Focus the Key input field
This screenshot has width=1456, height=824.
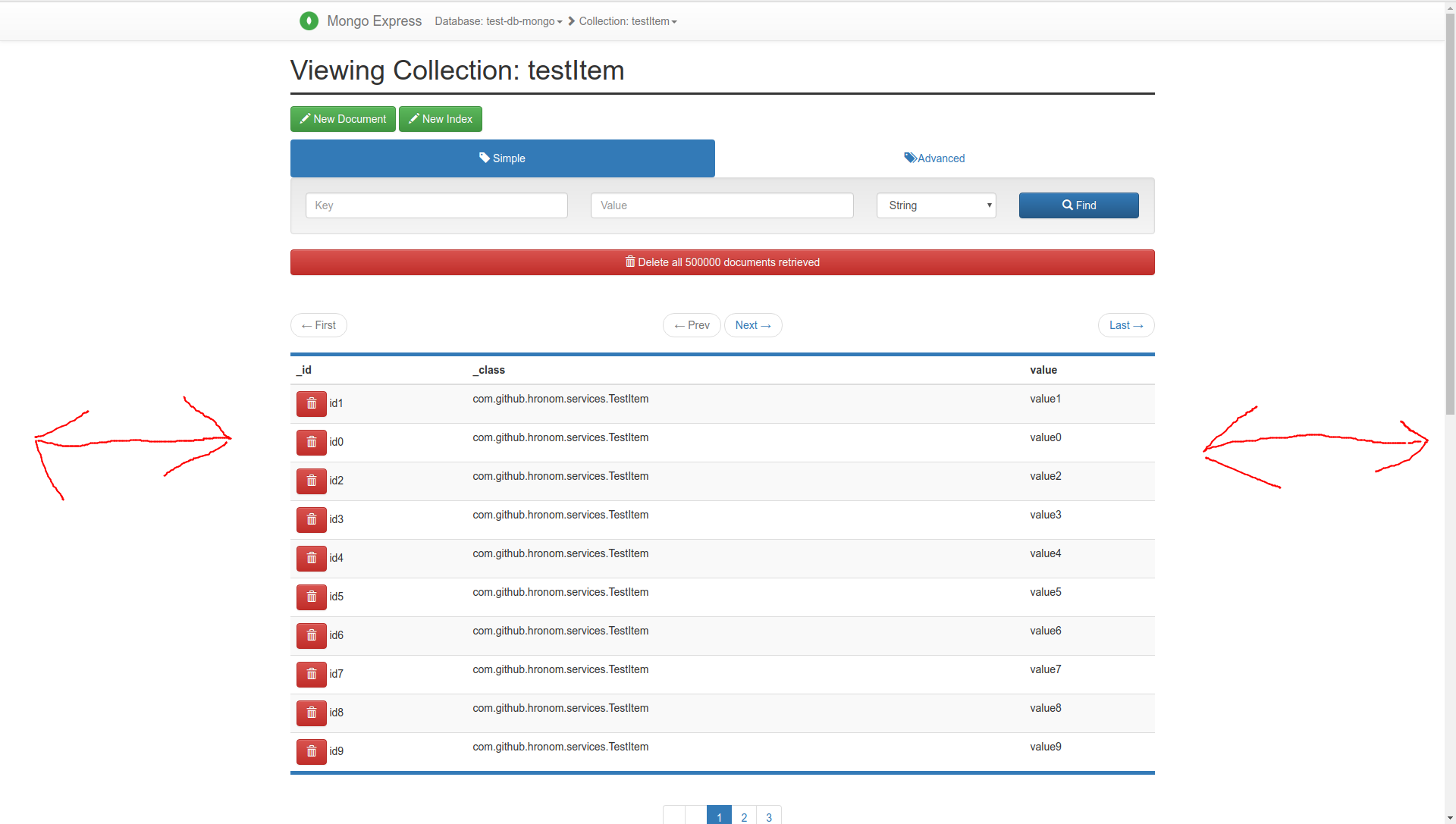pyautogui.click(x=436, y=205)
